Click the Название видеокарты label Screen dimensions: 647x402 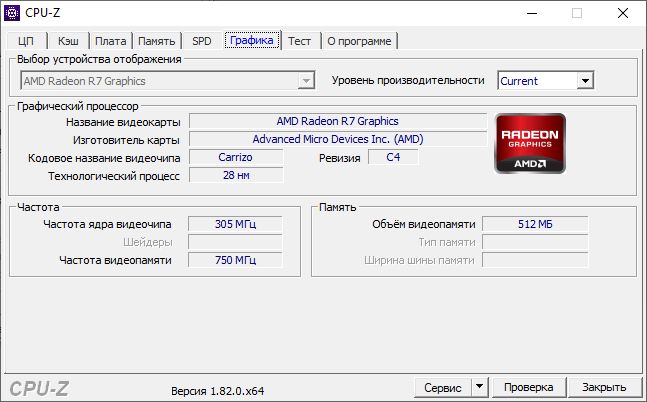(x=123, y=122)
